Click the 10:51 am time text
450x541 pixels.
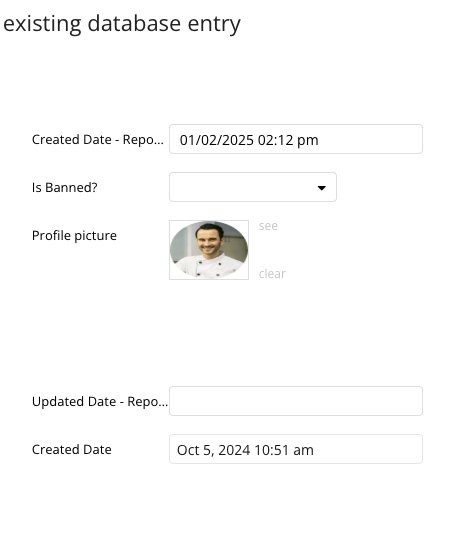click(284, 450)
